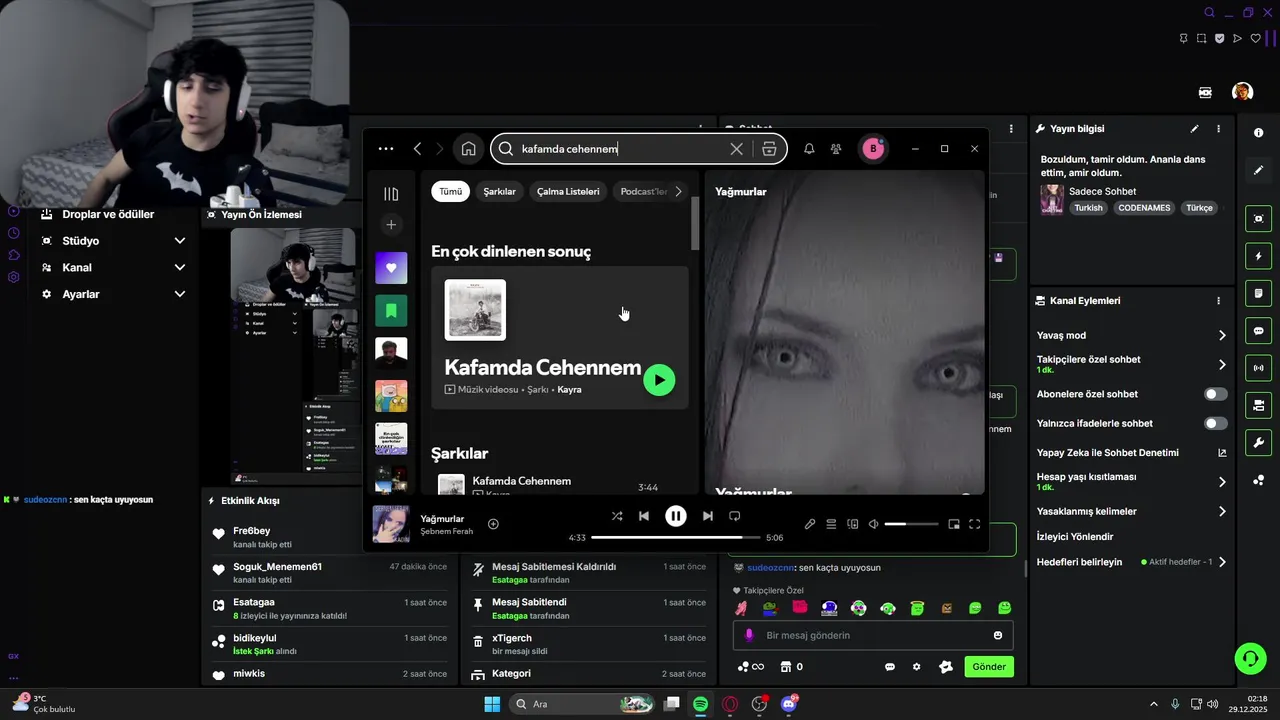Open Yayın bilgisi panel three-dot menu

click(x=1218, y=129)
